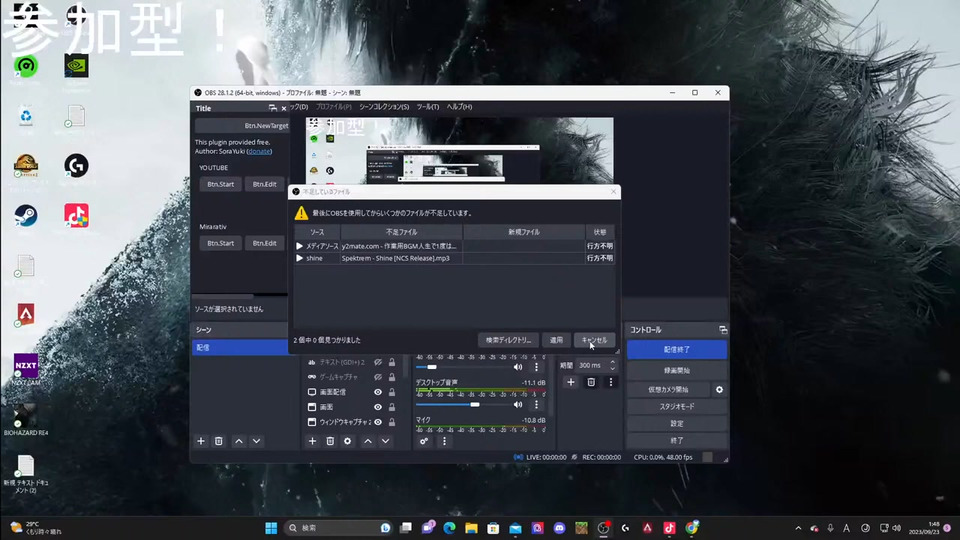Move source up in the Sources list

coord(368,441)
